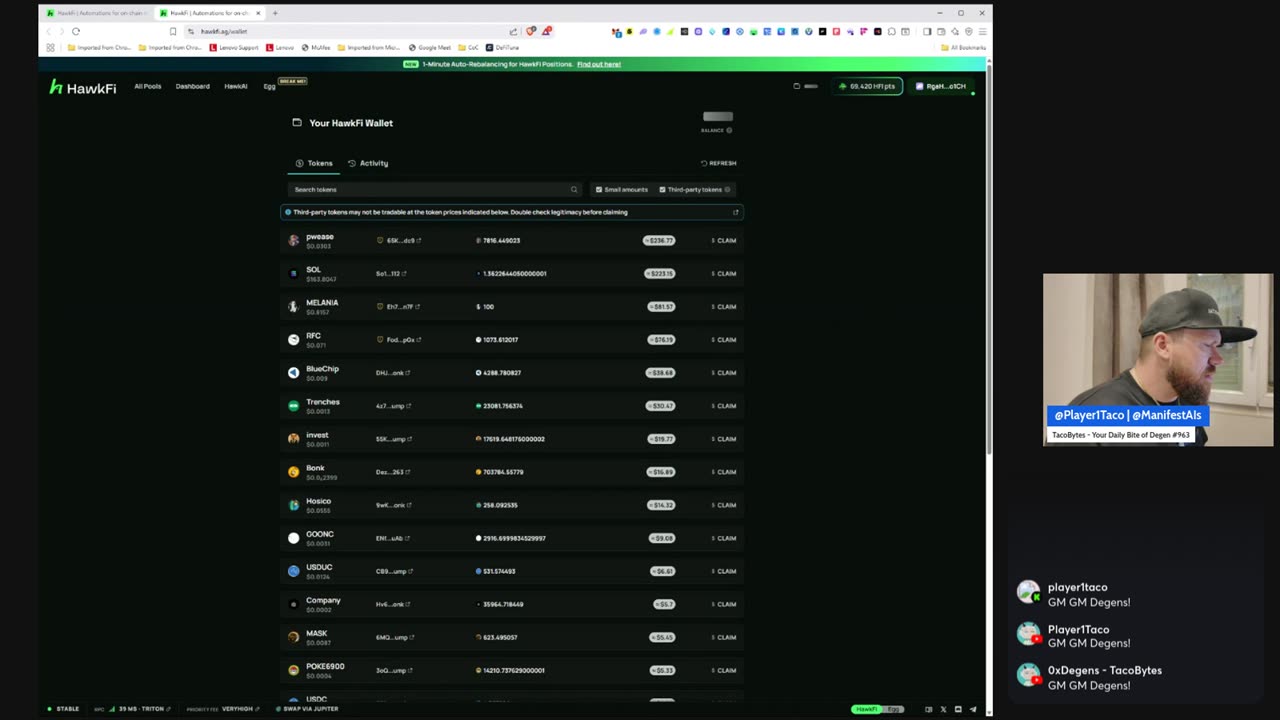Click the REFRESH button
The image size is (1280, 720).
pyautogui.click(x=719, y=163)
